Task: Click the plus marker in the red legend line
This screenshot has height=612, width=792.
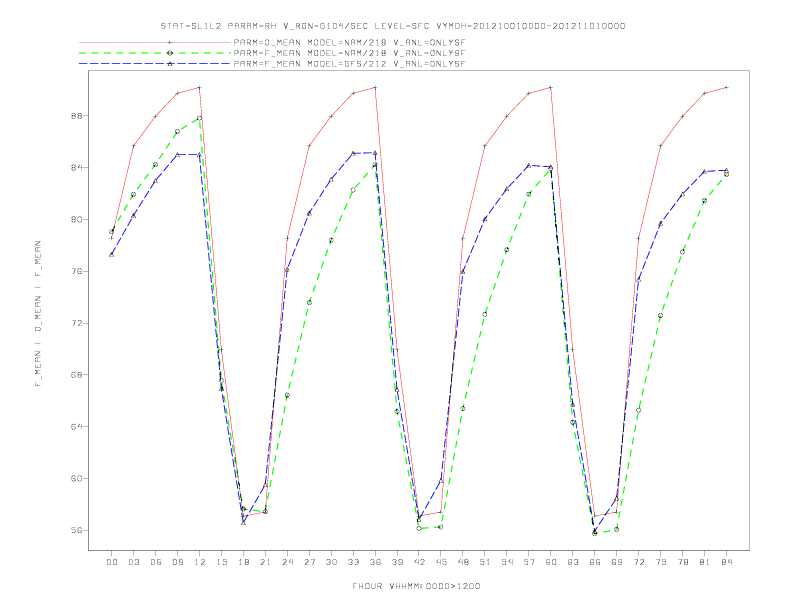Action: point(170,42)
